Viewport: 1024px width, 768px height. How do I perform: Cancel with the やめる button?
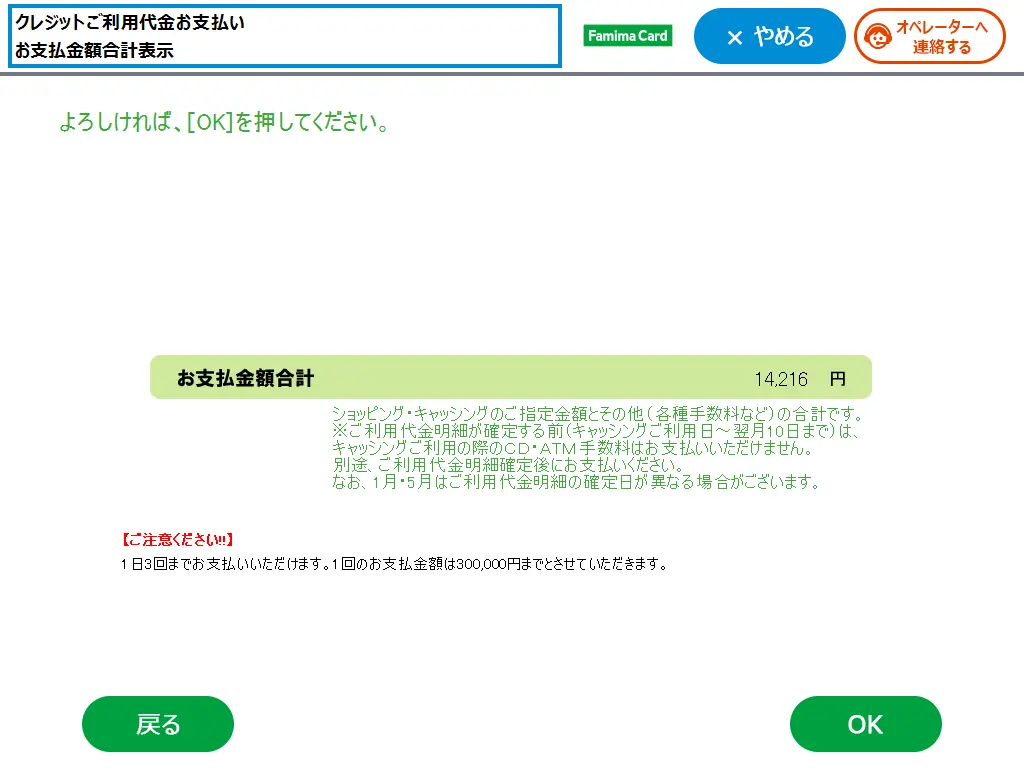(769, 37)
